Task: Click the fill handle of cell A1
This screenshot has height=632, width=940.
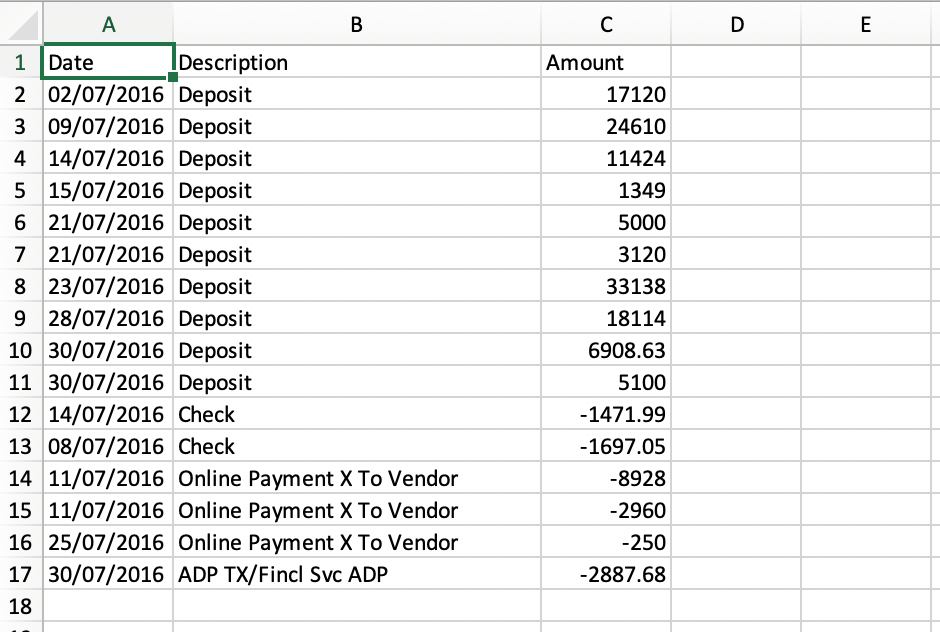Action: [x=173, y=77]
